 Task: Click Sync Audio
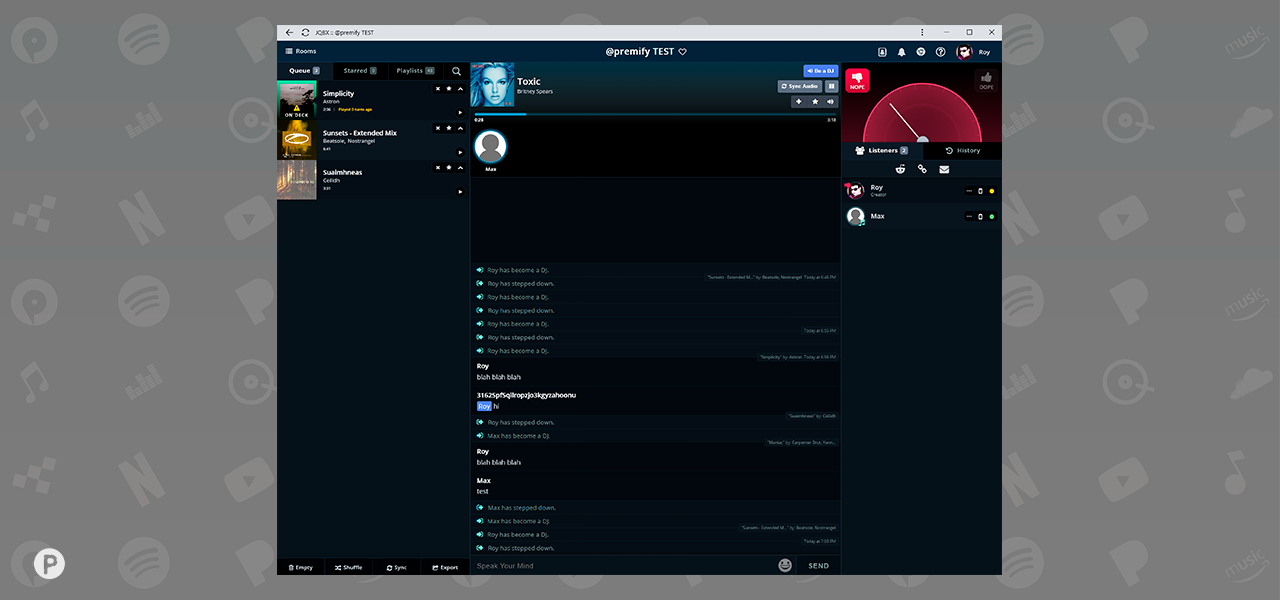[x=799, y=86]
